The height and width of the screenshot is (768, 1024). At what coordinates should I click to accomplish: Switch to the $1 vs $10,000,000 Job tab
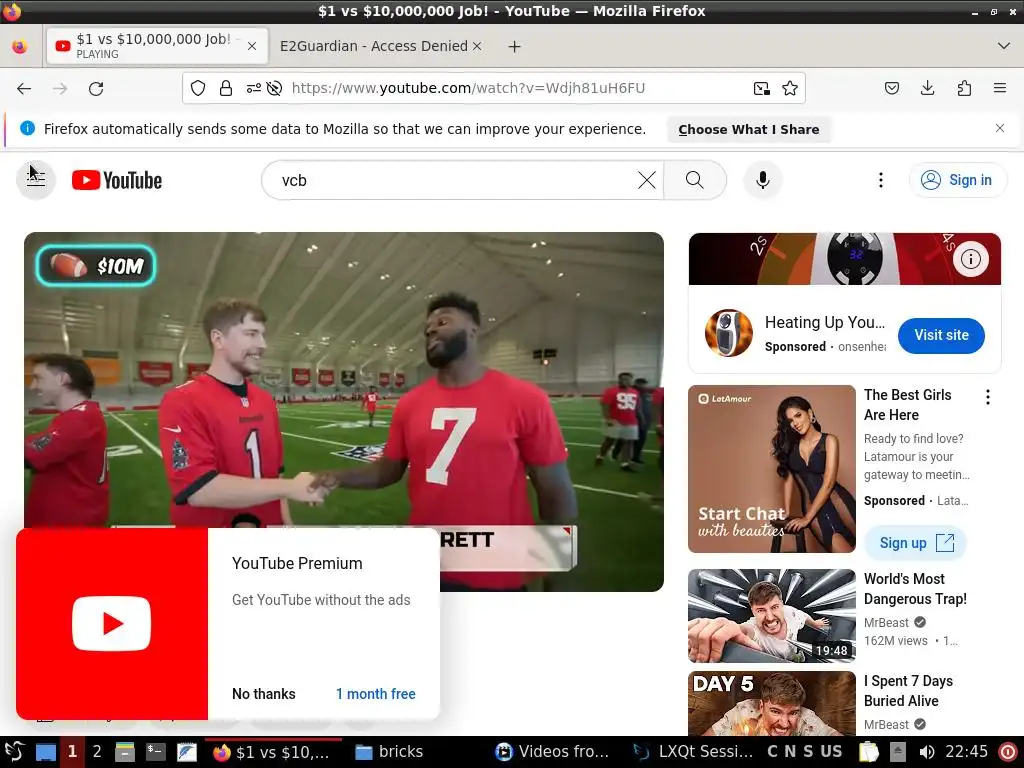(157, 46)
